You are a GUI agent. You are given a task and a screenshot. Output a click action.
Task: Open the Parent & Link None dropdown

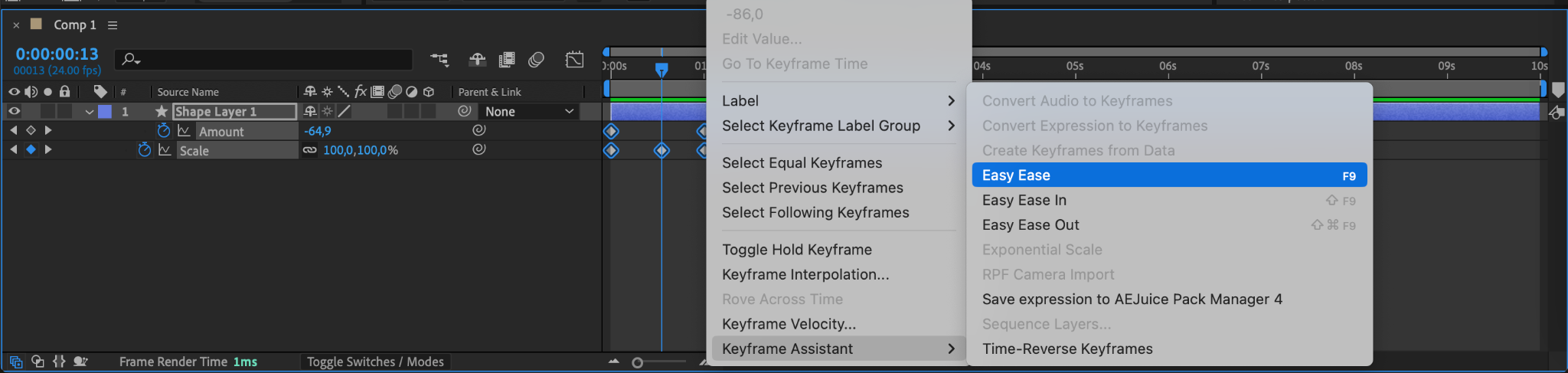click(528, 111)
